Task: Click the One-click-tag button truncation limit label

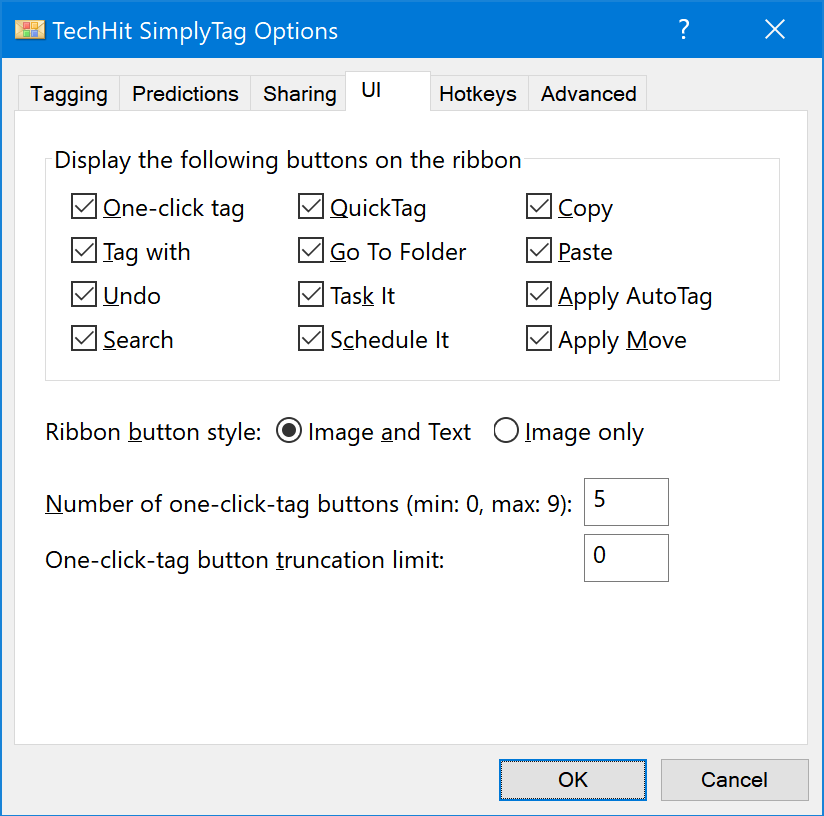Action: click(x=244, y=561)
